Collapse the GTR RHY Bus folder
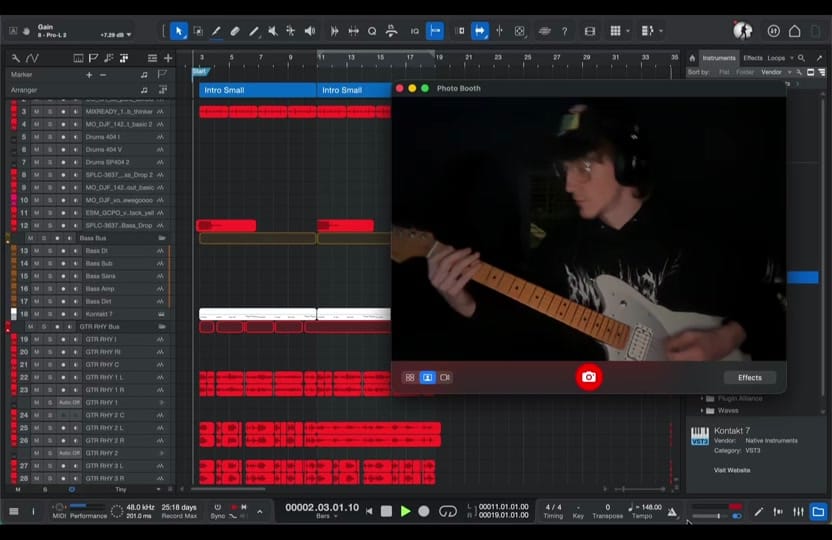 click(162, 327)
